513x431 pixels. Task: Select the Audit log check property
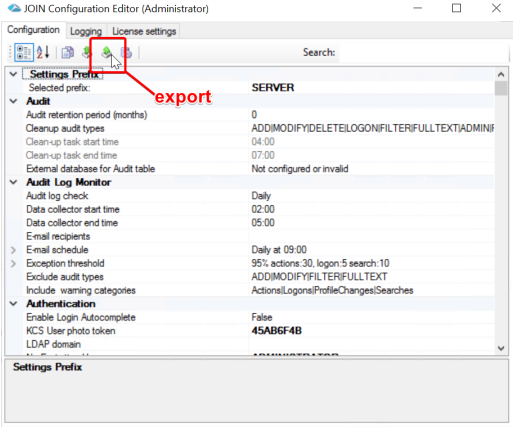coord(57,196)
